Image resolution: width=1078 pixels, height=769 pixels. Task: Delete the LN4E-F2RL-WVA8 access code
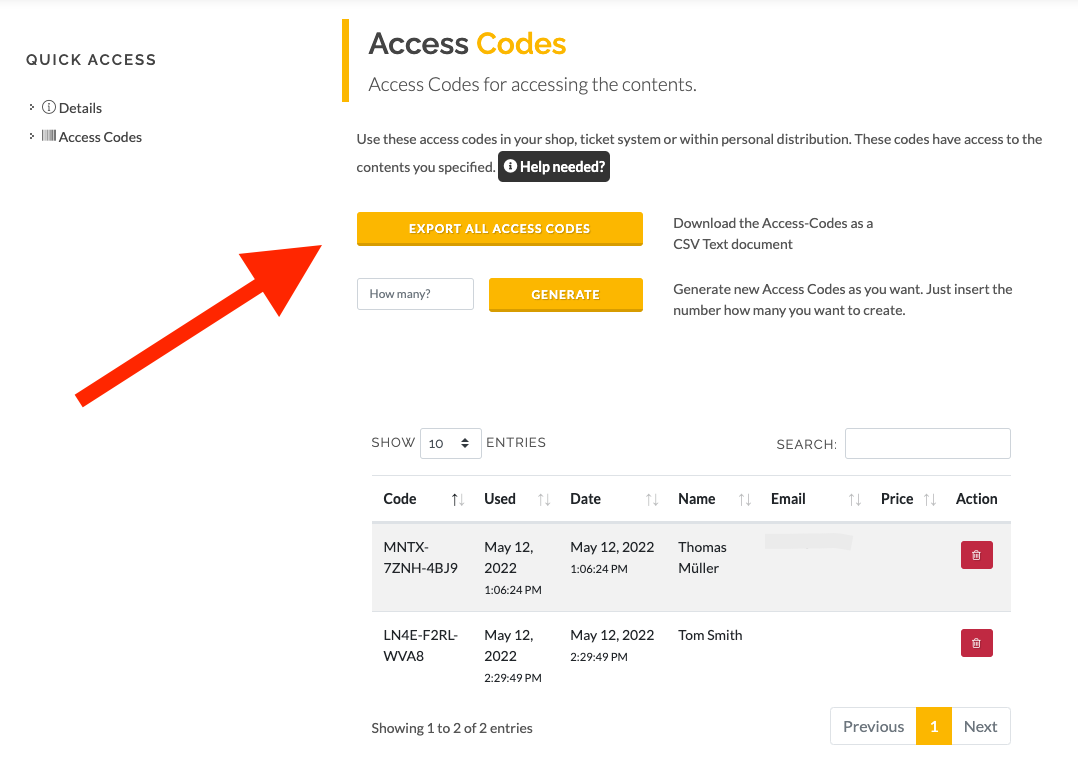tap(976, 643)
